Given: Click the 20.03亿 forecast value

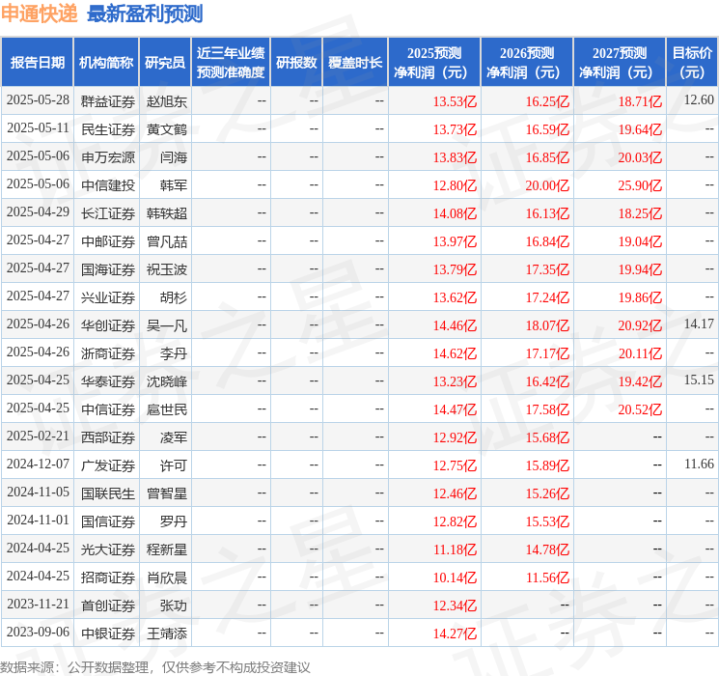Looking at the screenshot, I should (x=640, y=157).
